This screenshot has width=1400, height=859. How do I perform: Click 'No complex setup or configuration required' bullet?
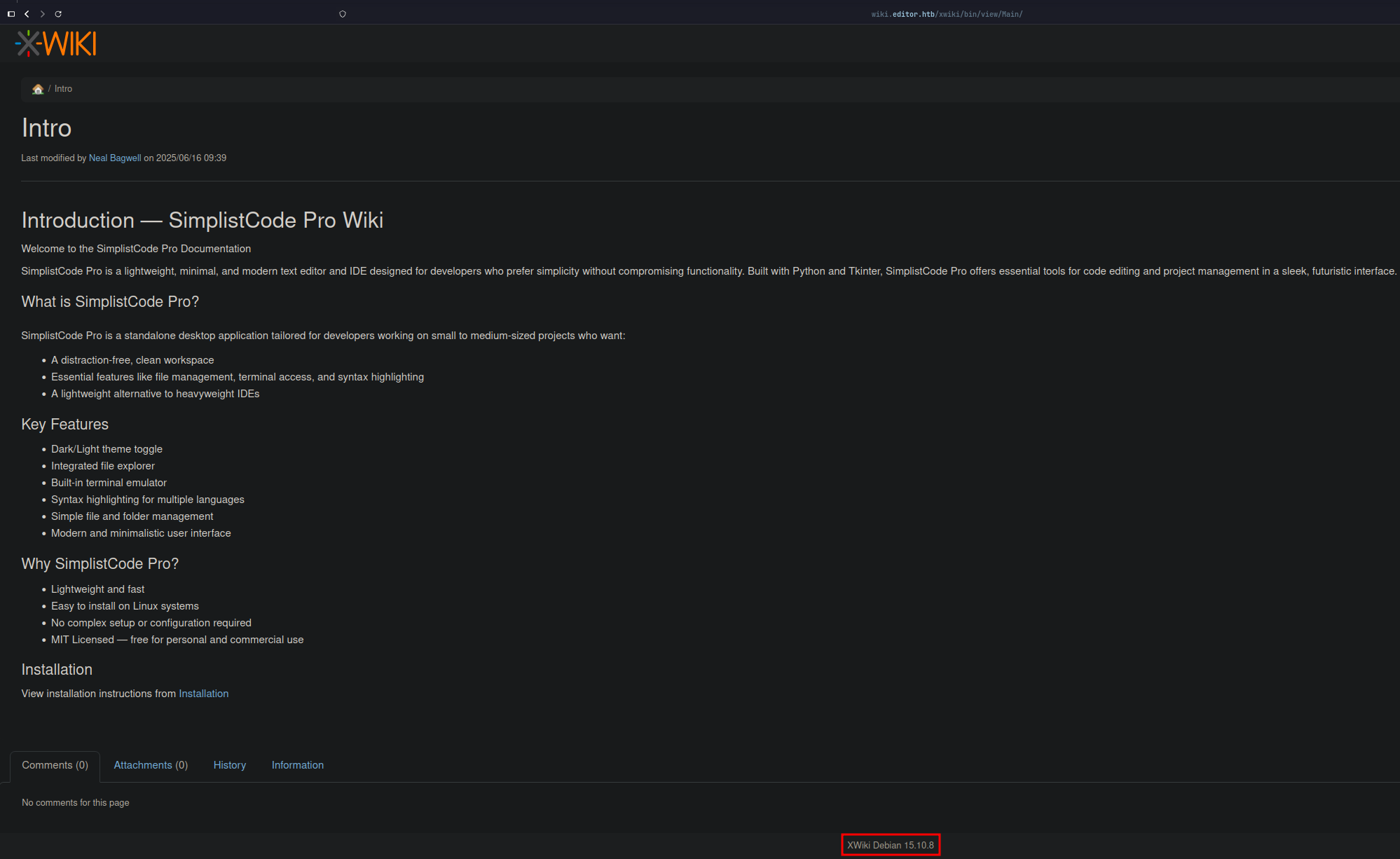[x=151, y=623]
